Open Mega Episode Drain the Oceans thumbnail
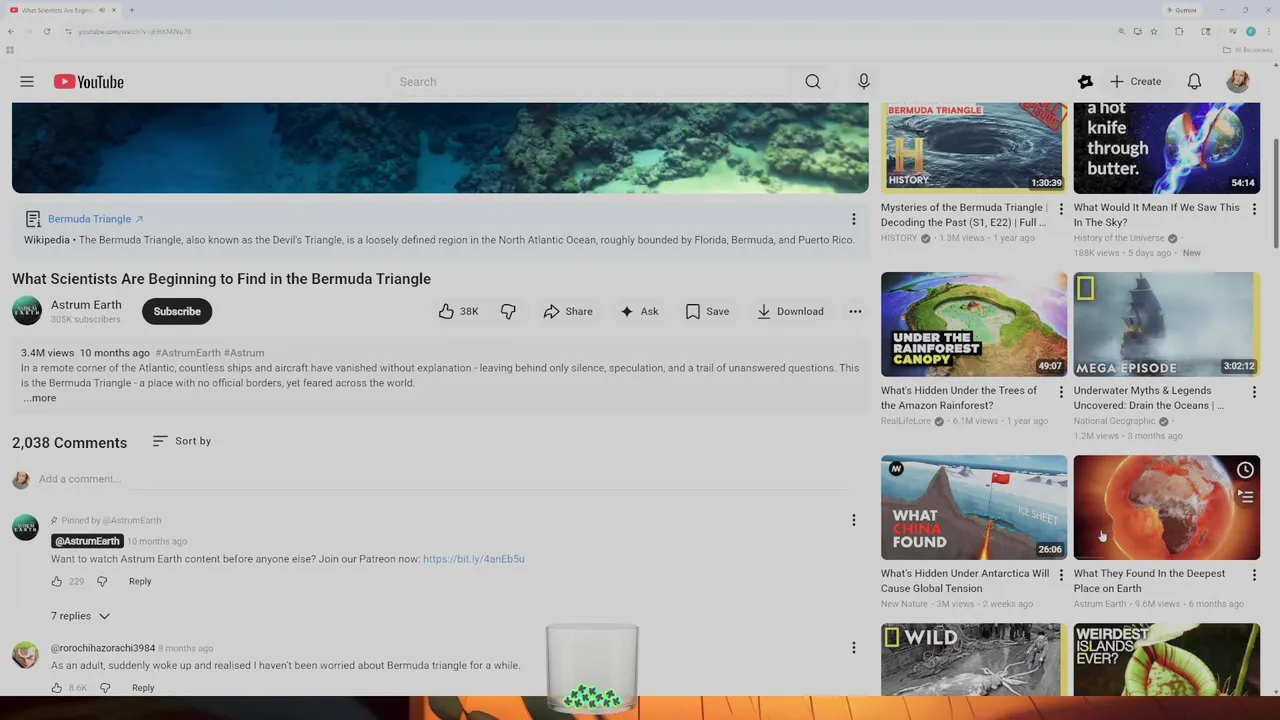The width and height of the screenshot is (1280, 720). tap(1167, 324)
